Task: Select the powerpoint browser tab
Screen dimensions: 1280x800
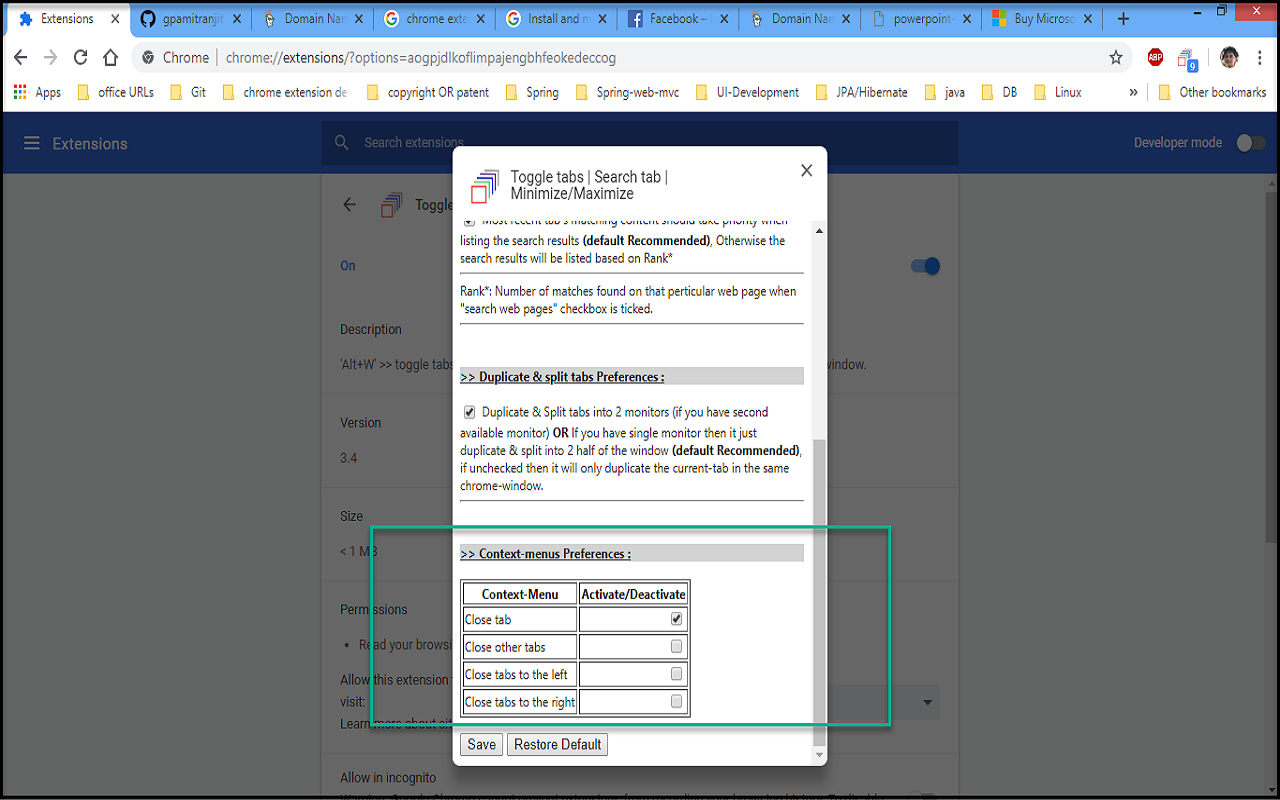Action: click(915, 17)
